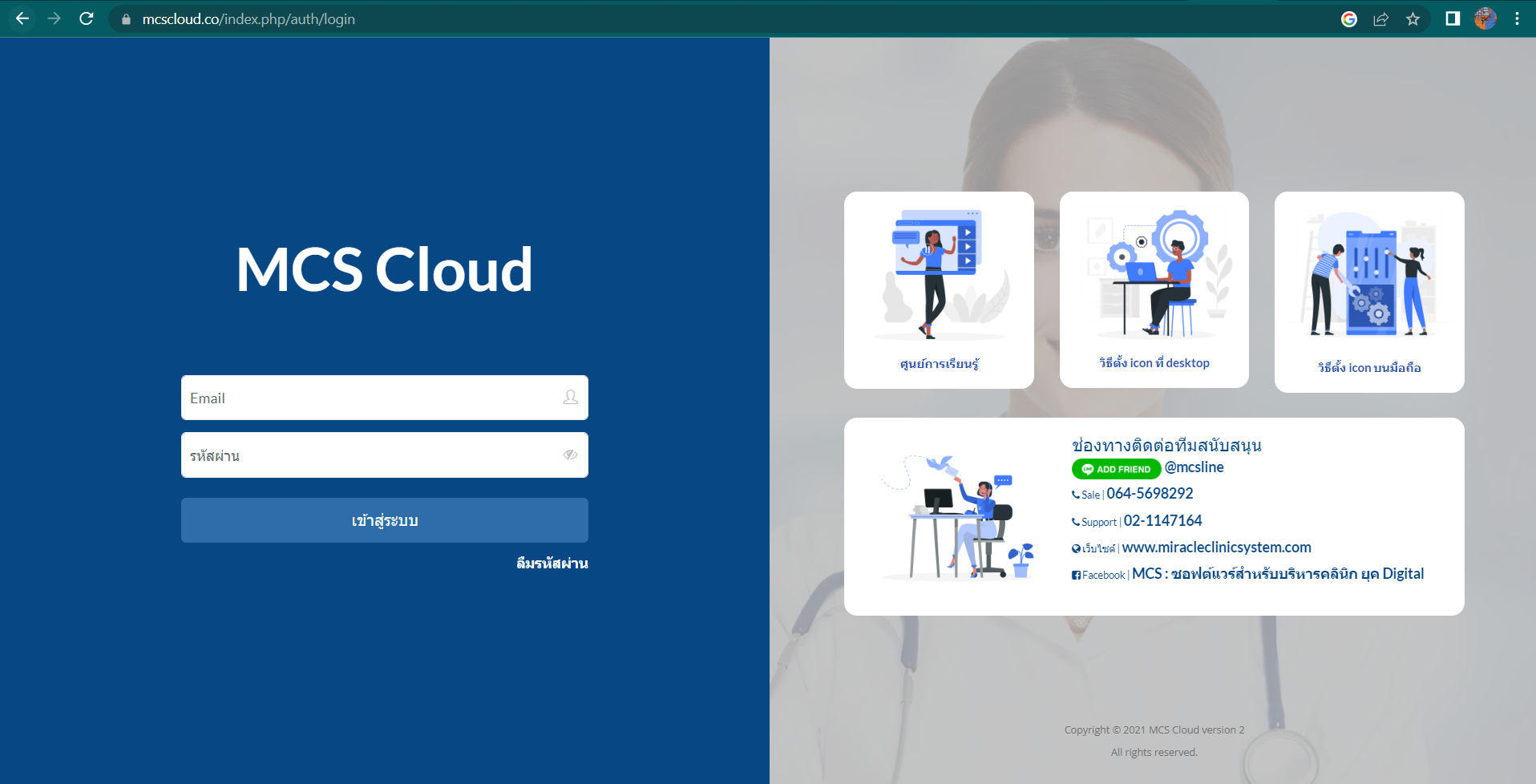The width and height of the screenshot is (1536, 784).
Task: Click support desk illustration
Action: [x=958, y=517]
